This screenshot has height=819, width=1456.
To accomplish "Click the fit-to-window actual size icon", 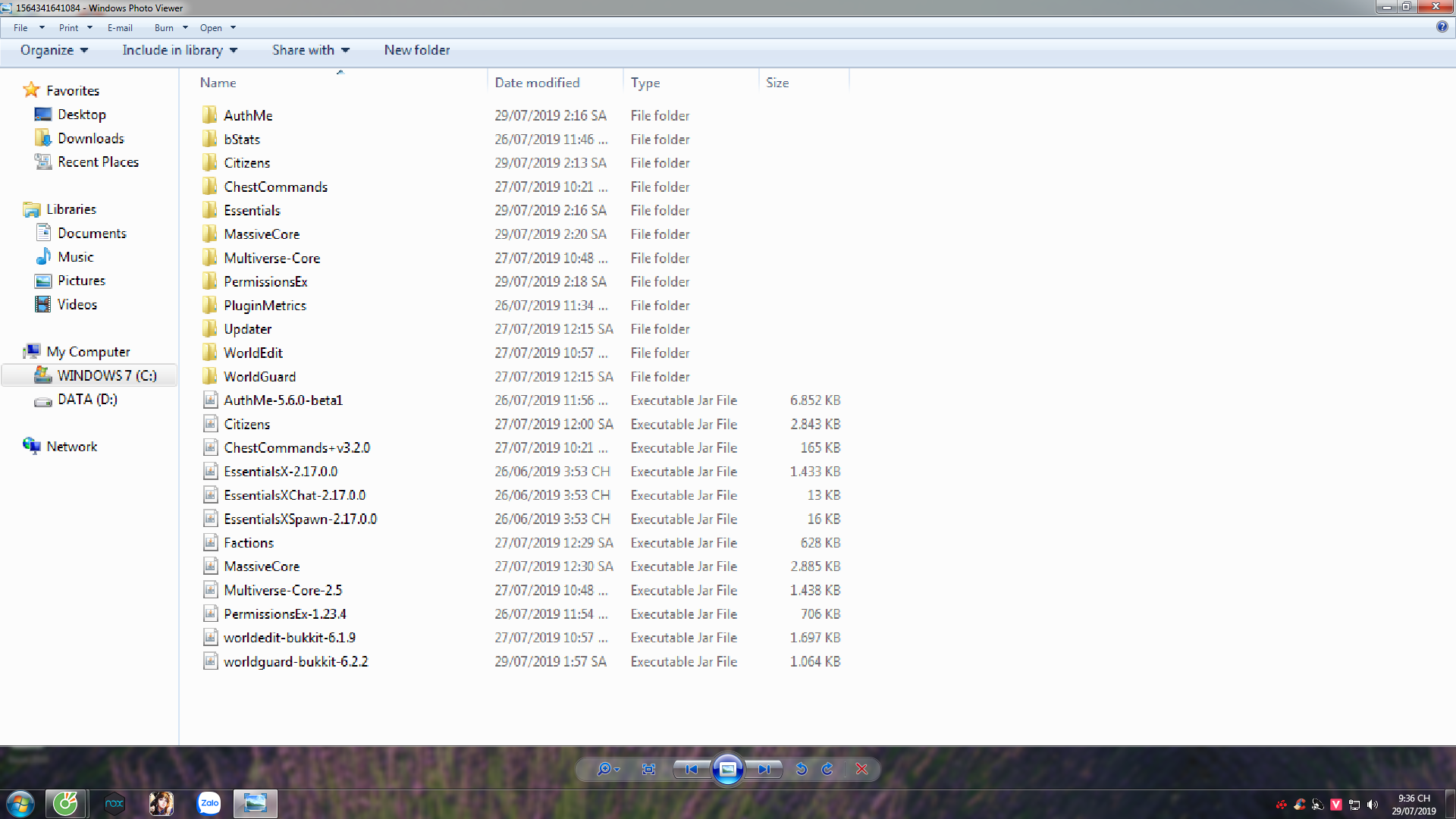I will click(x=648, y=769).
